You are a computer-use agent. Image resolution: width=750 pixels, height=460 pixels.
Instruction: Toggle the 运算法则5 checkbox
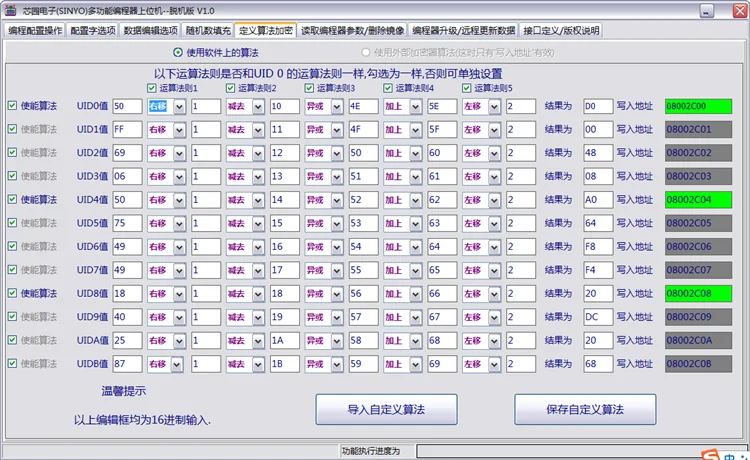pos(466,88)
